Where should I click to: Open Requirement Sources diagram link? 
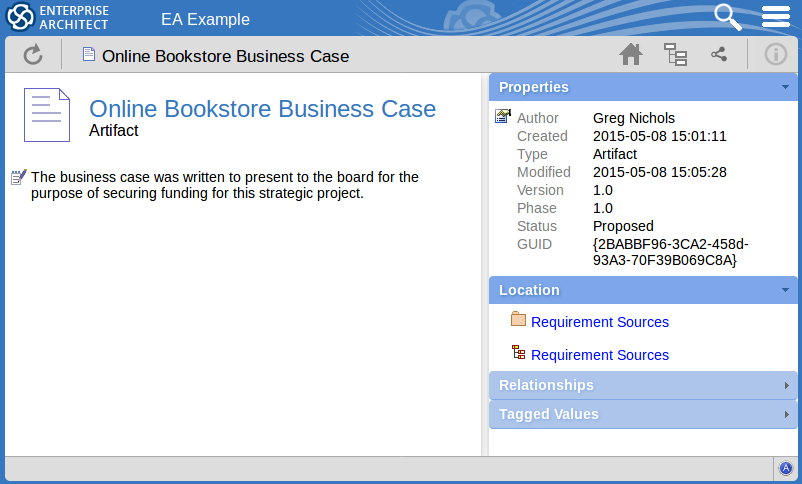click(x=599, y=355)
